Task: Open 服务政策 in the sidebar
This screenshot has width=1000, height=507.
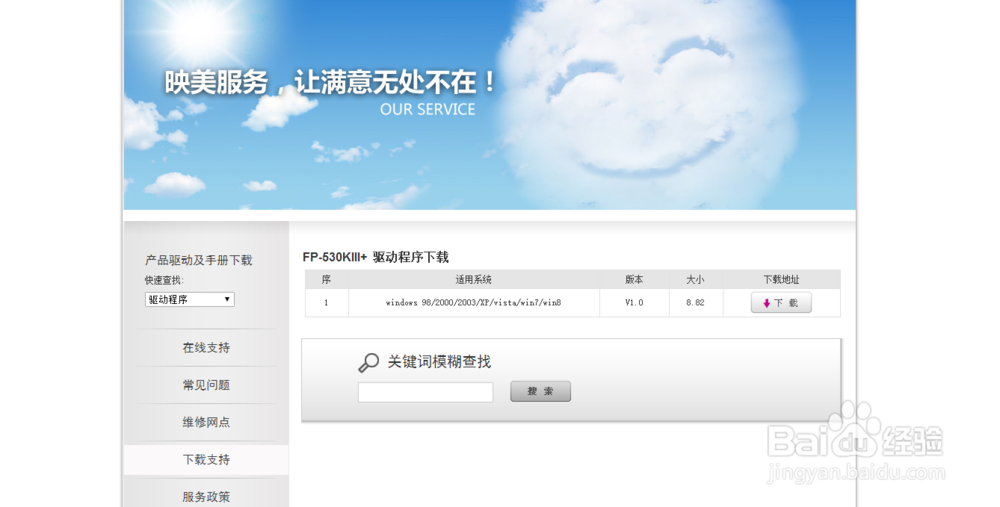Action: point(206,496)
